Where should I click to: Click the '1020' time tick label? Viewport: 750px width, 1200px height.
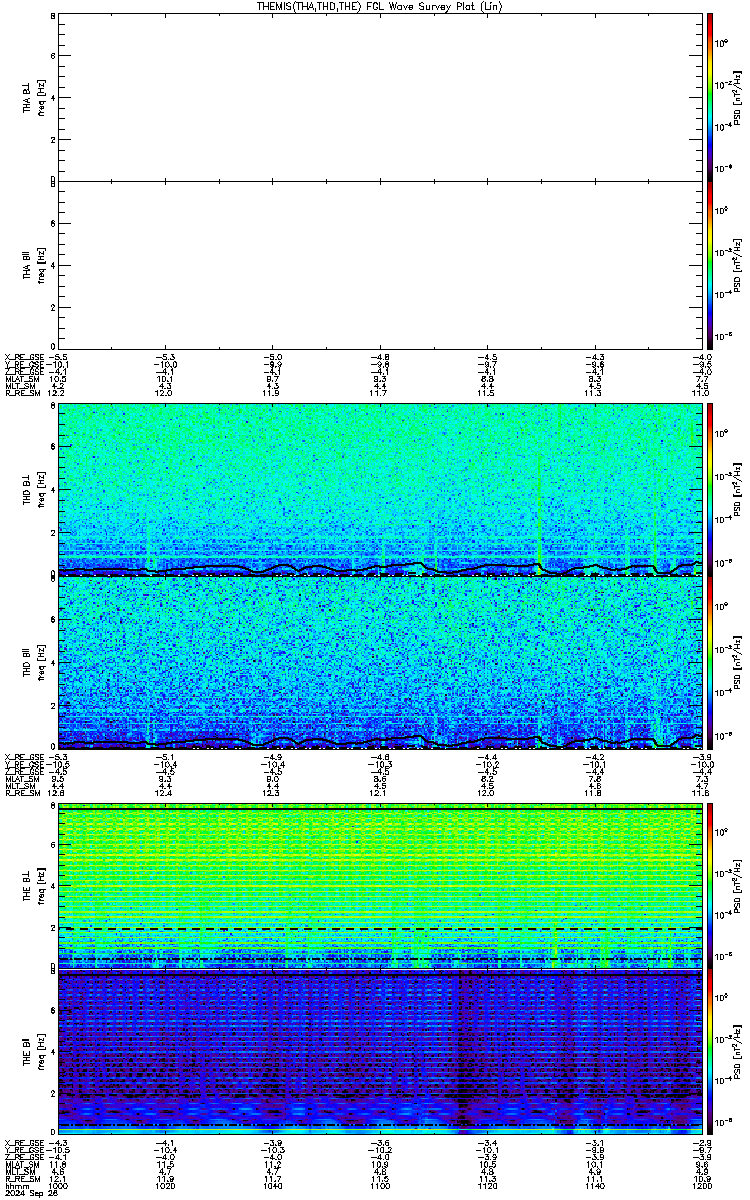pyautogui.click(x=166, y=1186)
